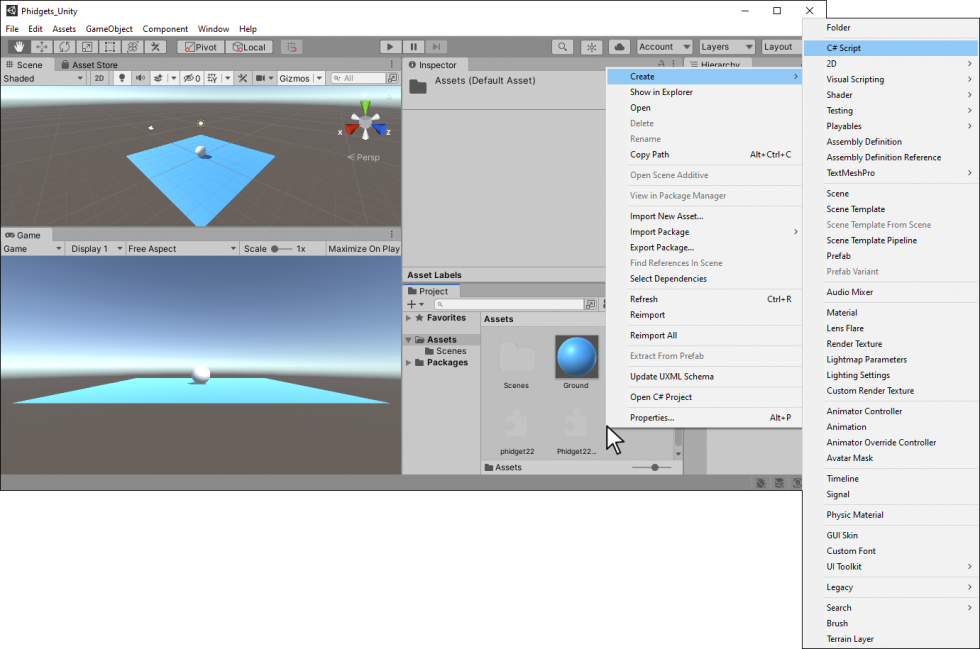
Task: Select the Rect Transform tool
Action: [x=110, y=47]
